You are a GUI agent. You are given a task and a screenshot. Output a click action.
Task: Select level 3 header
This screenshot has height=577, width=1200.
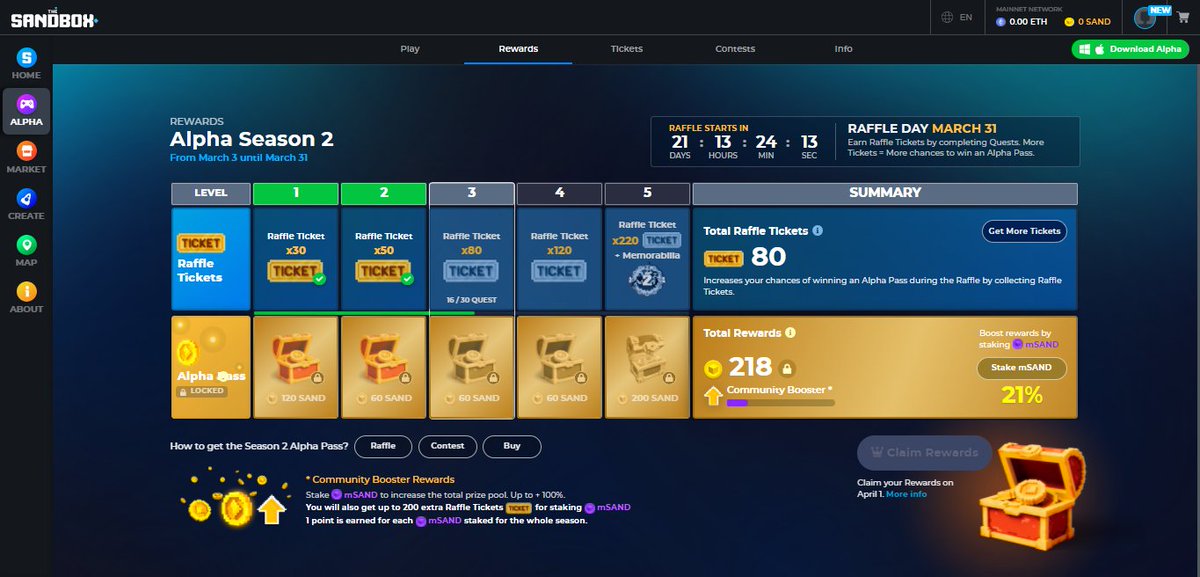pos(471,193)
